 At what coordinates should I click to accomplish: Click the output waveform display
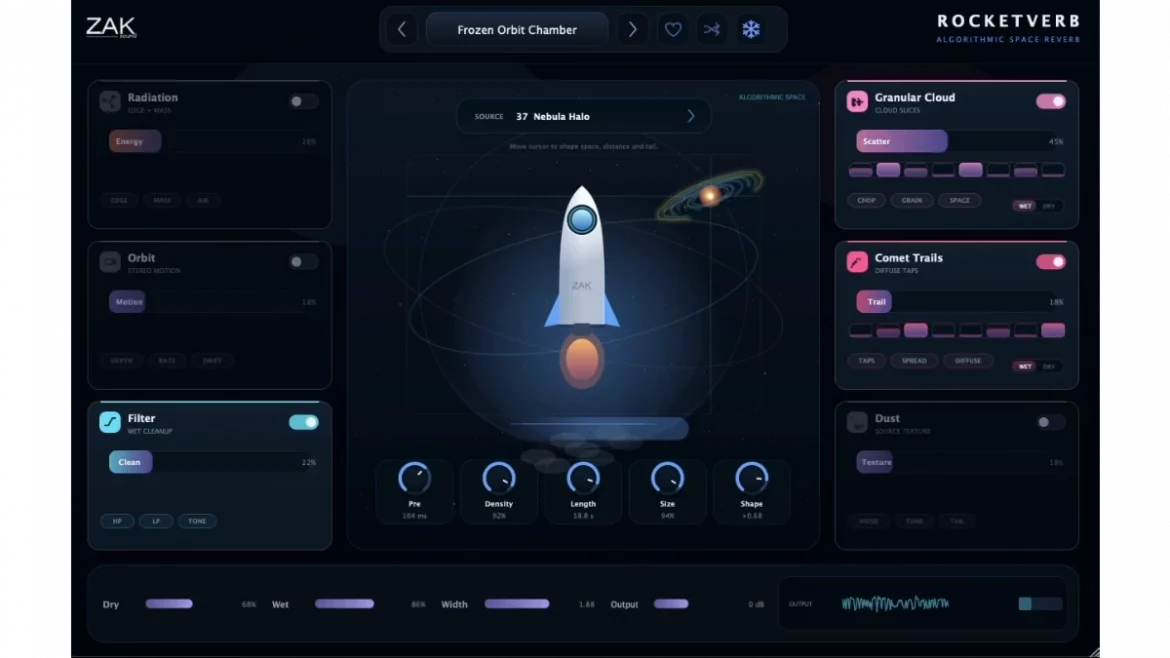point(895,604)
